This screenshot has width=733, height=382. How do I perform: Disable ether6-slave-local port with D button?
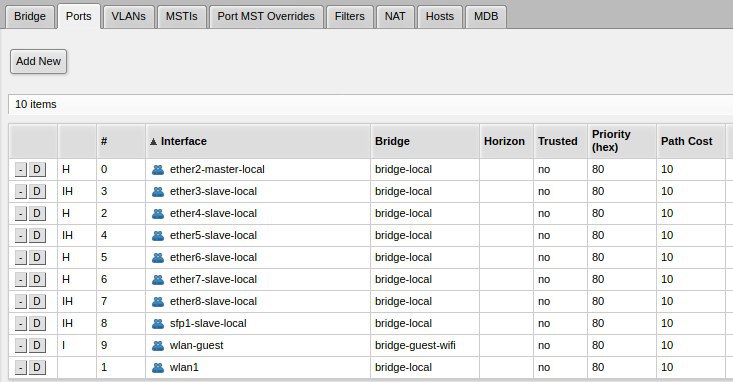coord(37,258)
